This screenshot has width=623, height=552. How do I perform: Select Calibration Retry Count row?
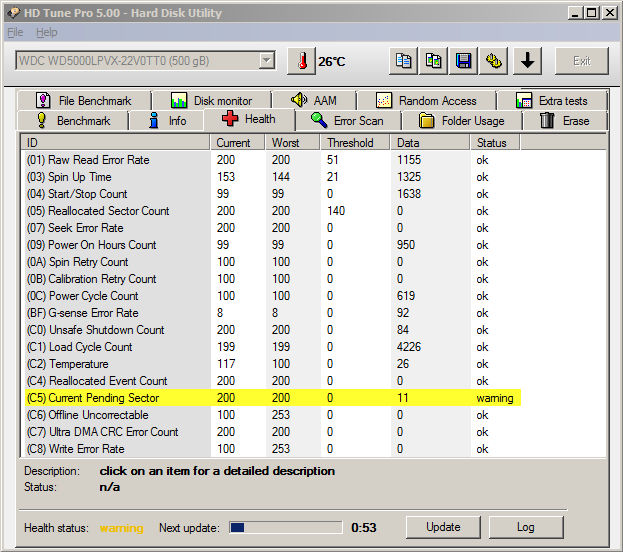click(x=273, y=279)
